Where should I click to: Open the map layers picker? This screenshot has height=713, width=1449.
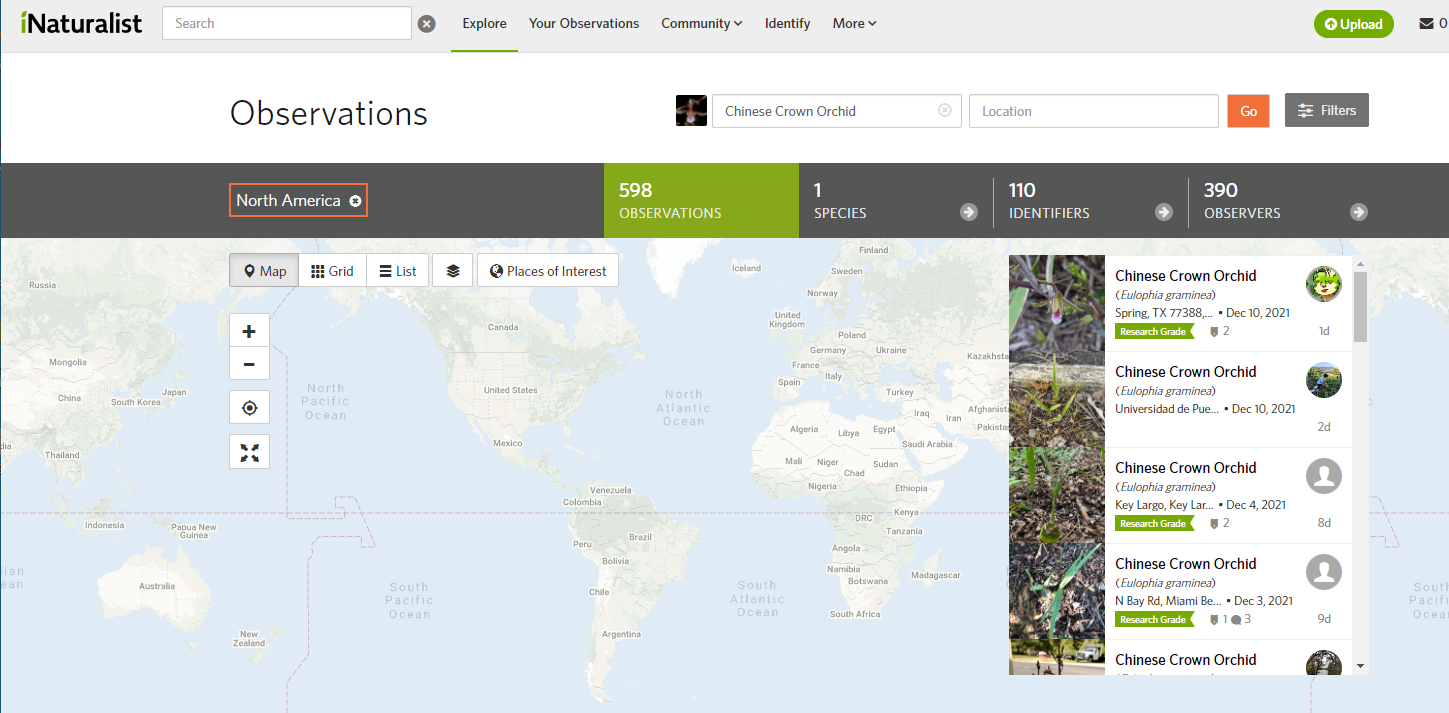tap(452, 270)
